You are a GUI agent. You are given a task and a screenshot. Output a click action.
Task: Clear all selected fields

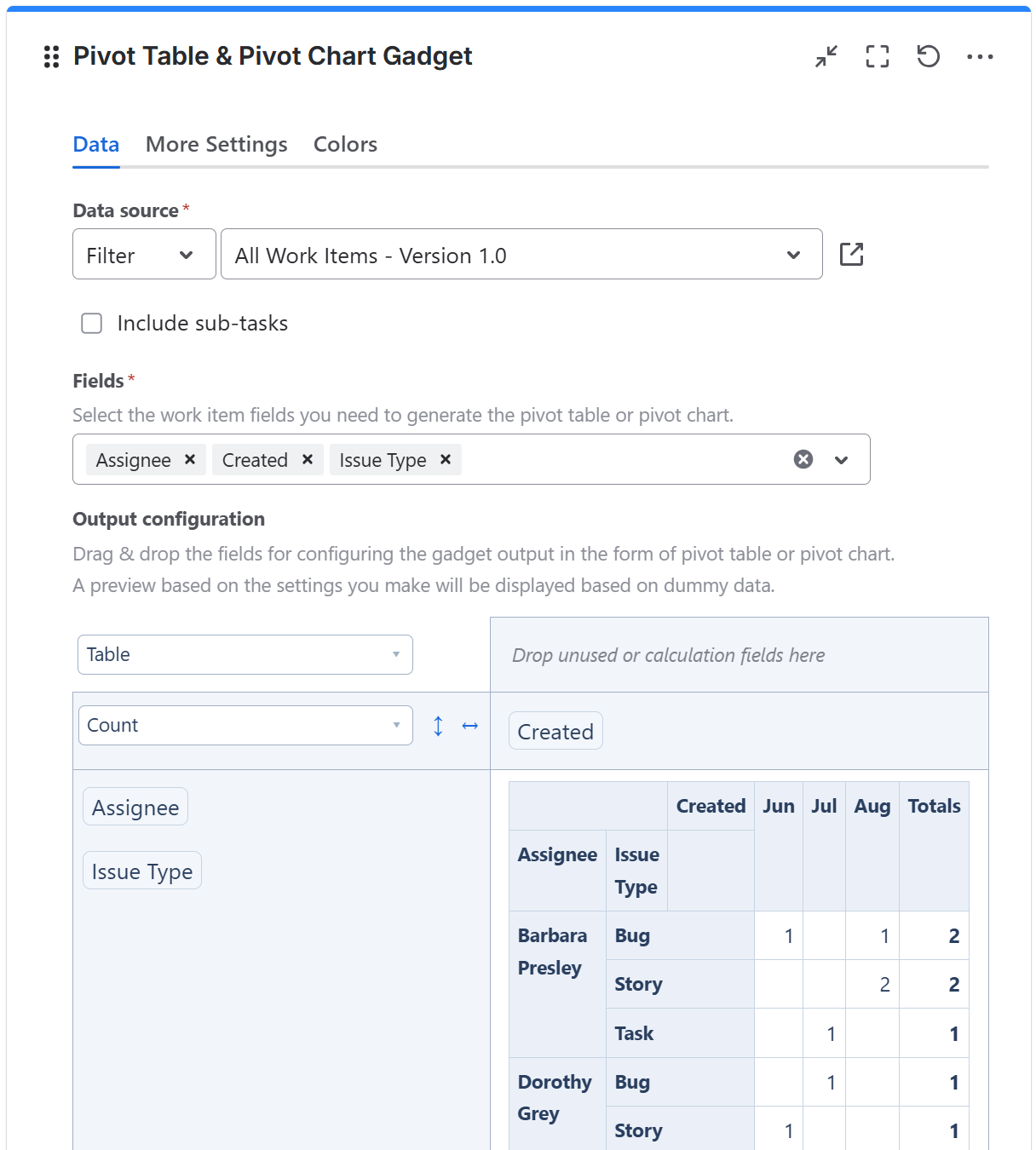(803, 459)
